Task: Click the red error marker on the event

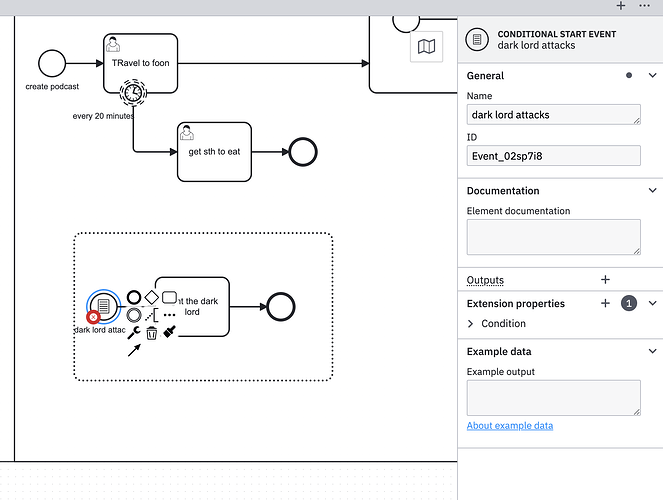Action: click(x=93, y=316)
